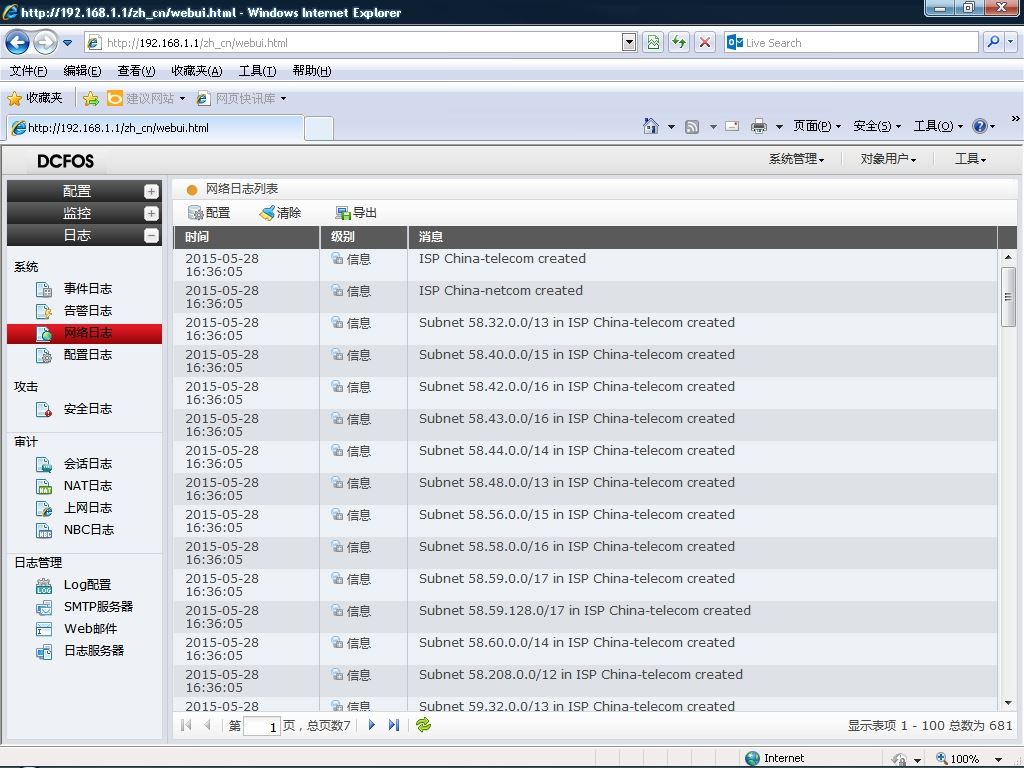Click the 时间 column header

(246, 237)
